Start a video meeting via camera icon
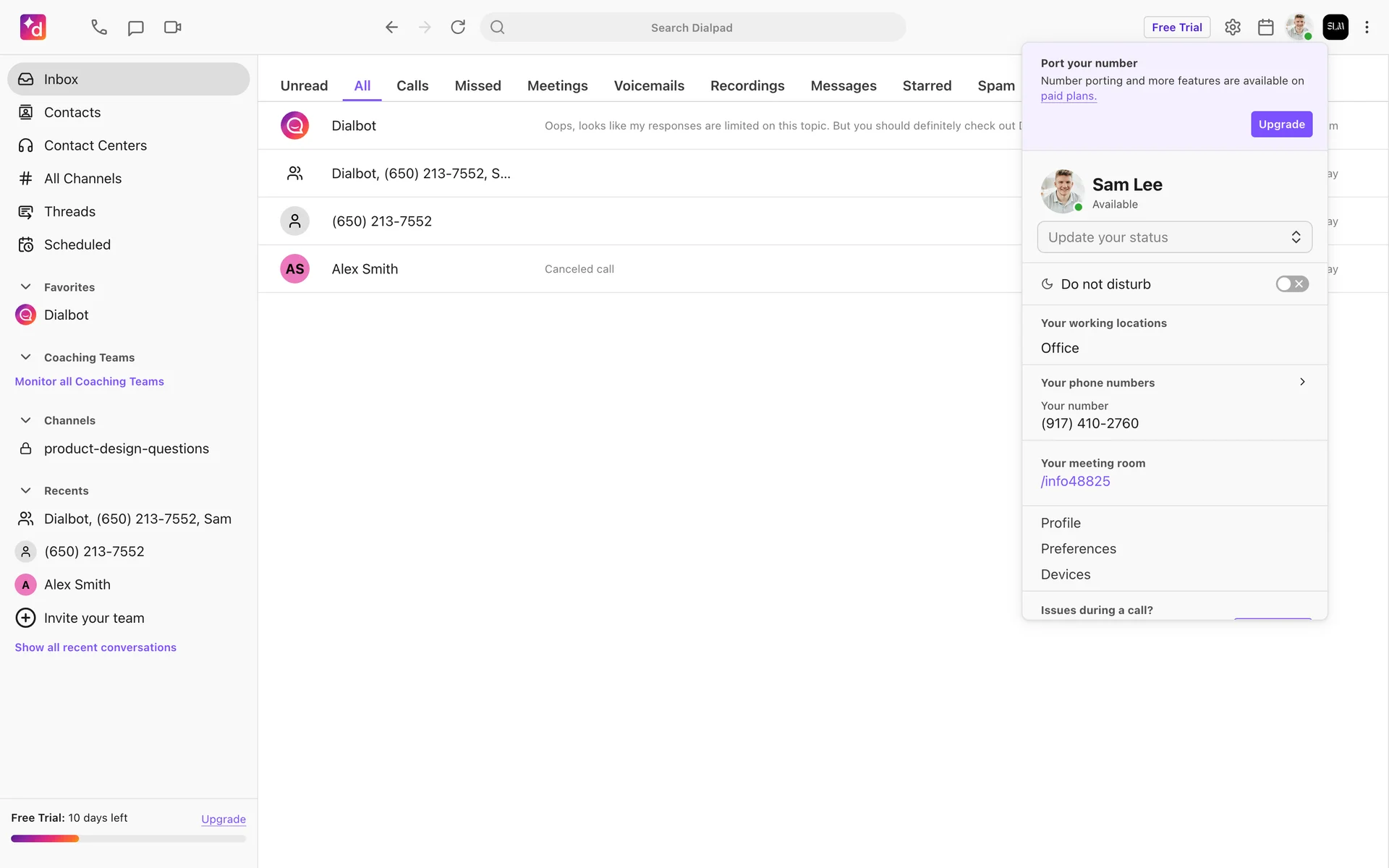 point(172,27)
